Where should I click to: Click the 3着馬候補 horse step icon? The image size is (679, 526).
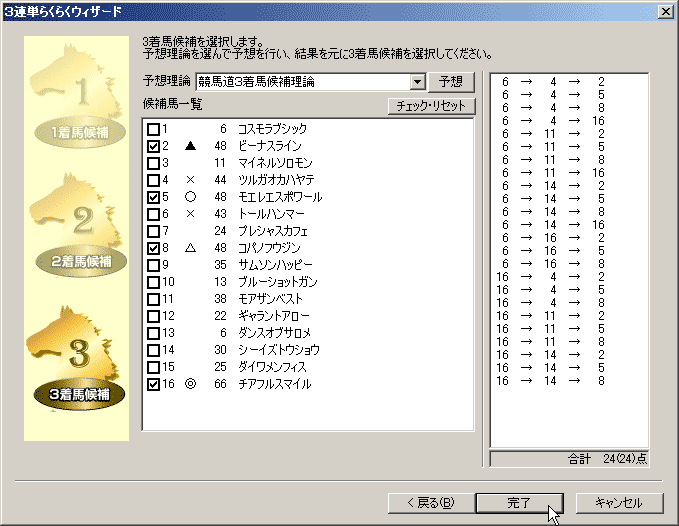79,360
